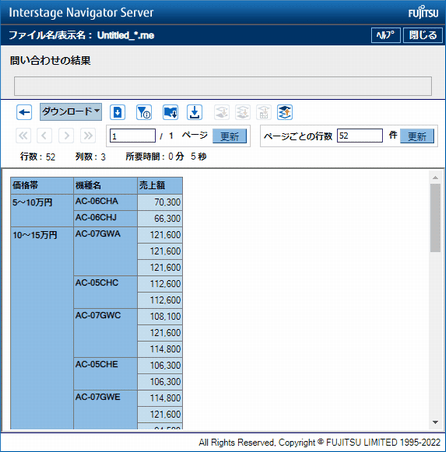Screen dimensions: 446x452
Task: Focus the rows-per-page input field
Action: (360, 136)
